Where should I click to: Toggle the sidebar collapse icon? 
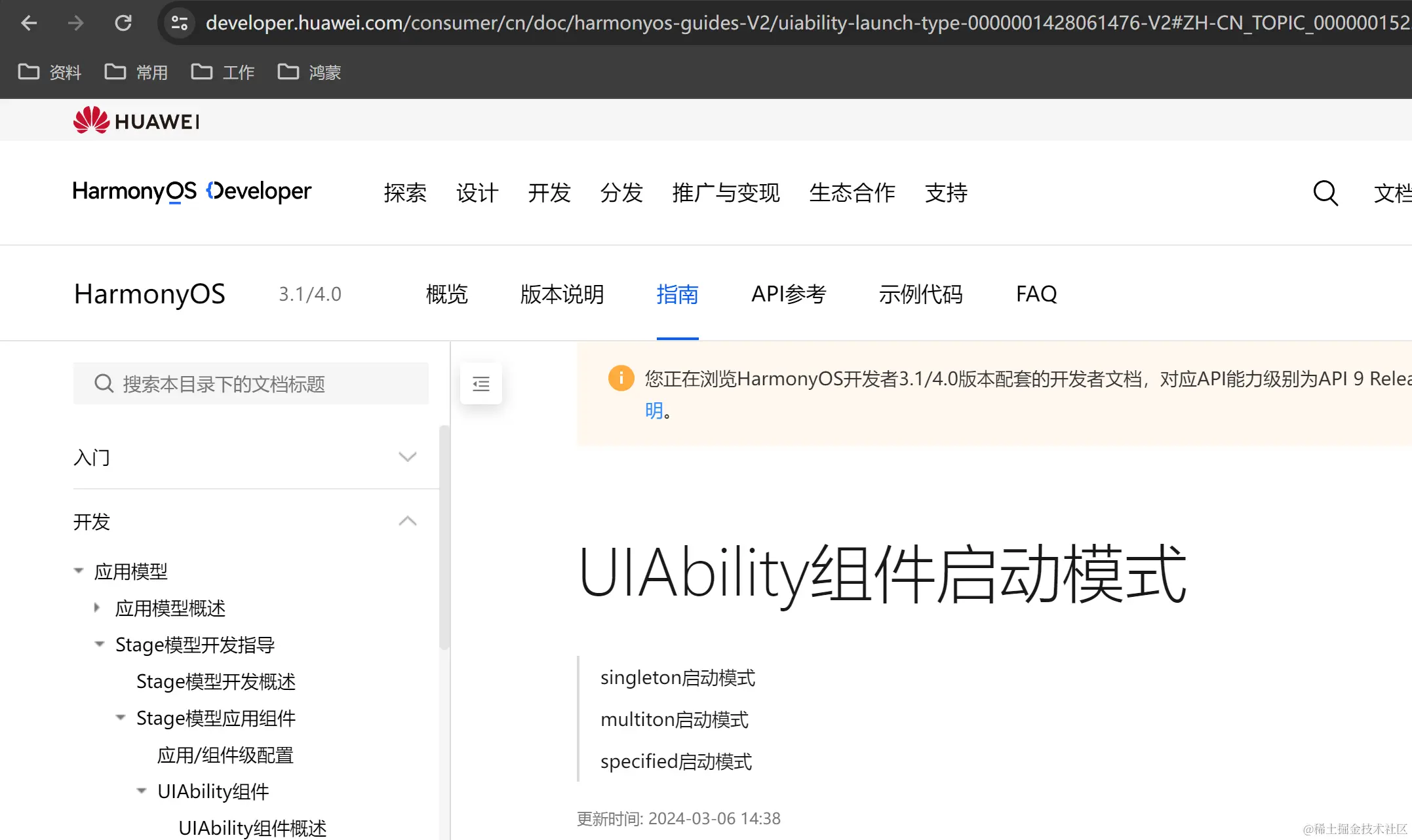tap(481, 384)
